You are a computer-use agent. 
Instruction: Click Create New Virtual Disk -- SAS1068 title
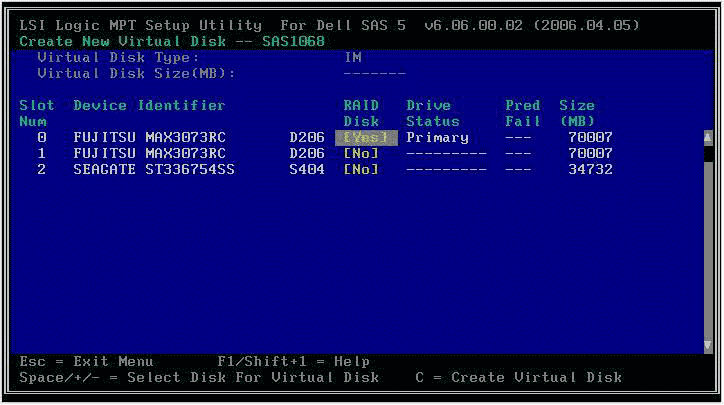point(172,42)
